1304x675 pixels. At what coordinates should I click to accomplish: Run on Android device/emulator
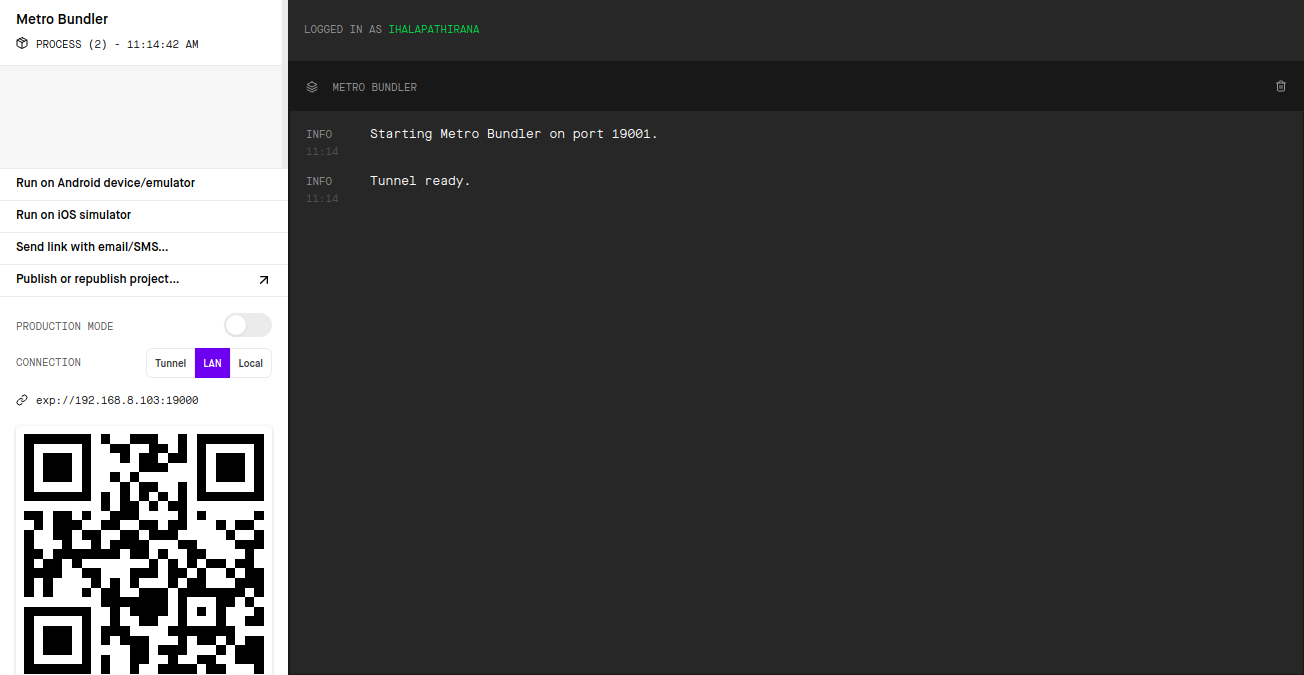(x=105, y=183)
